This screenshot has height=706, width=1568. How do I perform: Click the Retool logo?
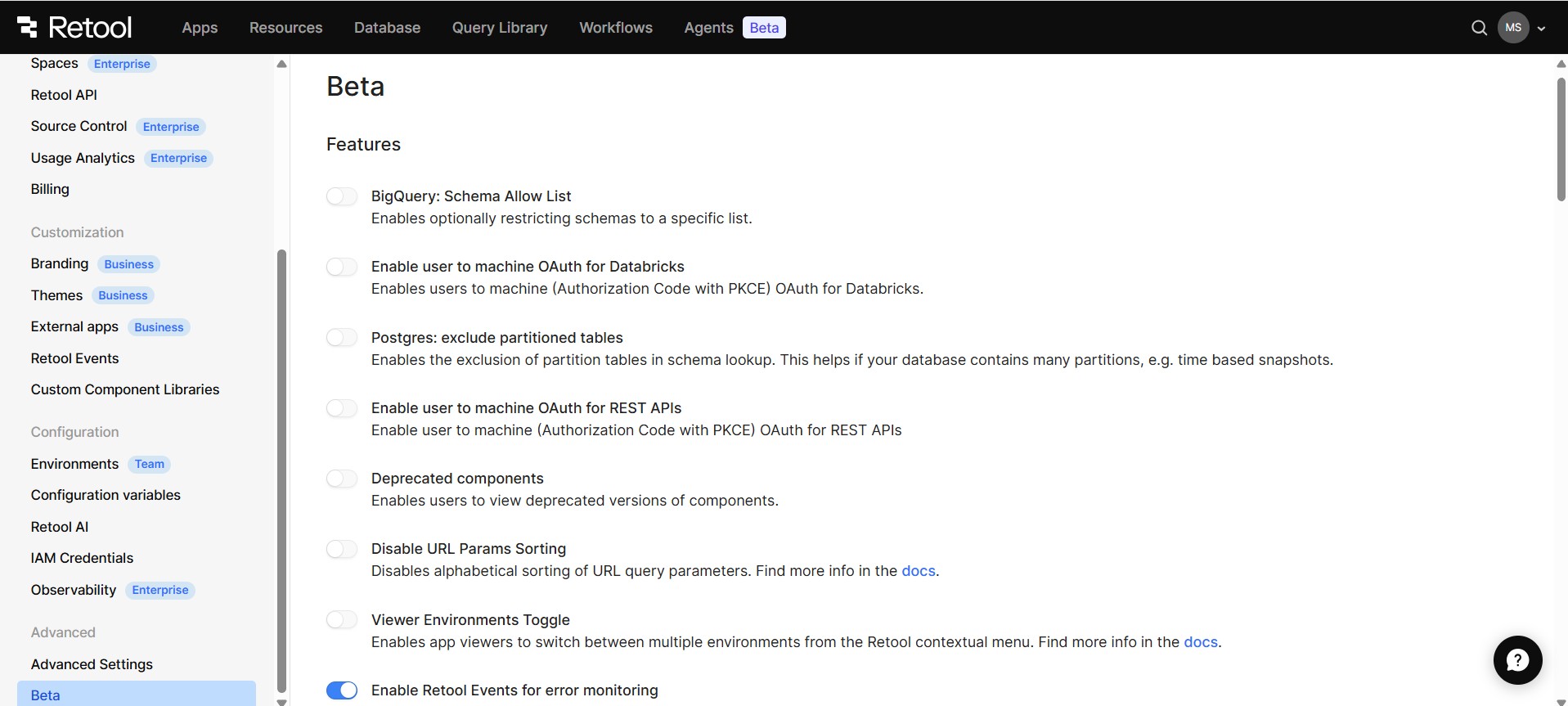[74, 27]
